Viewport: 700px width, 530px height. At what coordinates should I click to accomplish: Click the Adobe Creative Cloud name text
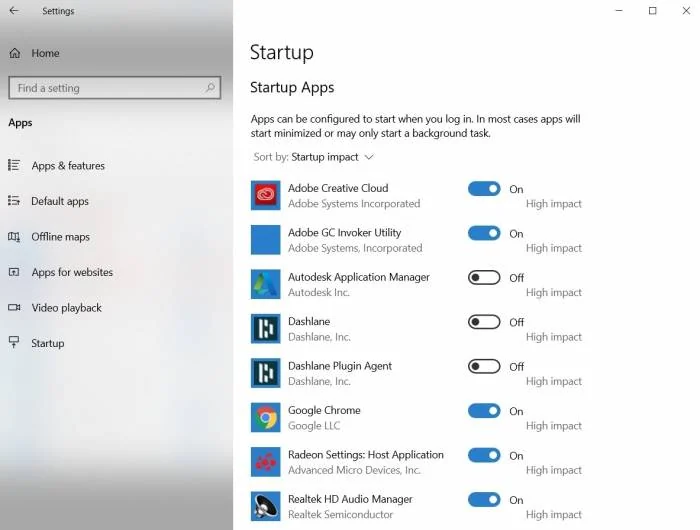pos(338,188)
